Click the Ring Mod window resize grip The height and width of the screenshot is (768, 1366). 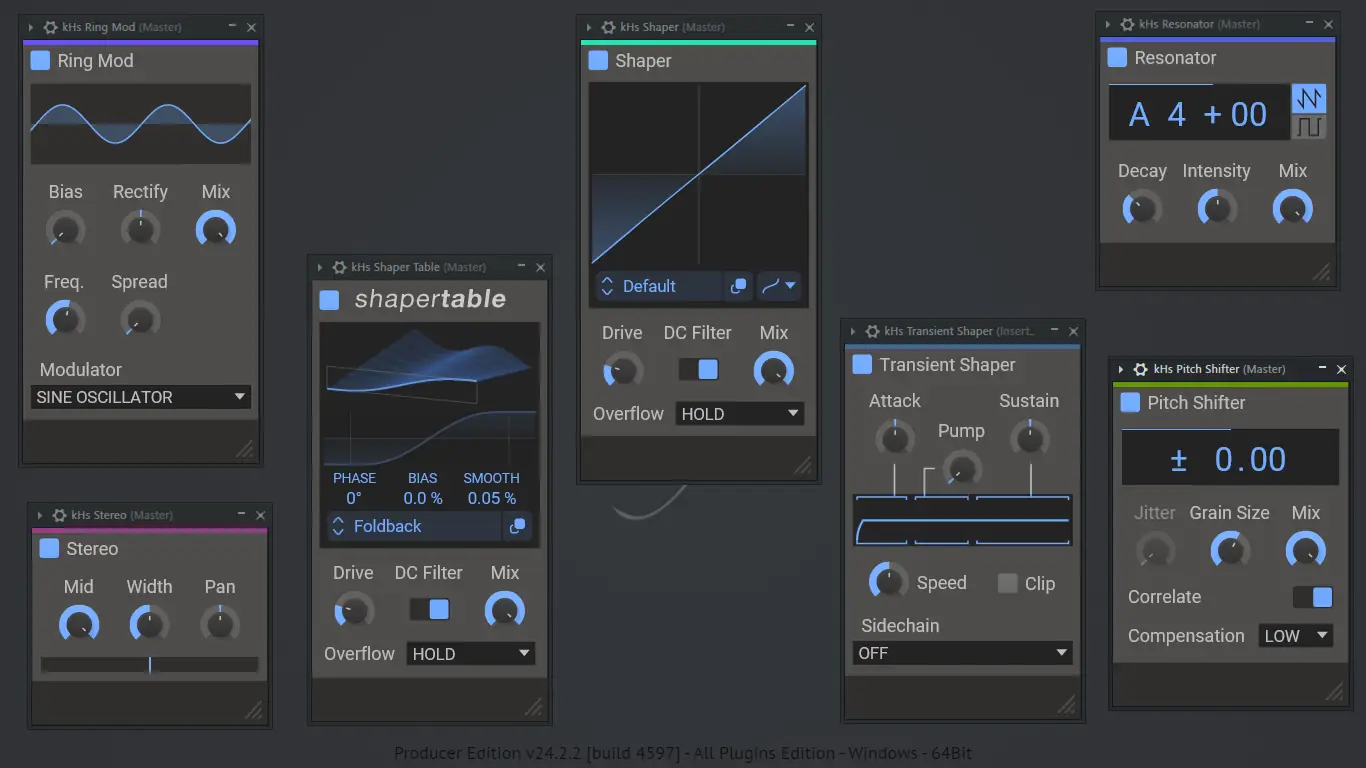pyautogui.click(x=244, y=450)
